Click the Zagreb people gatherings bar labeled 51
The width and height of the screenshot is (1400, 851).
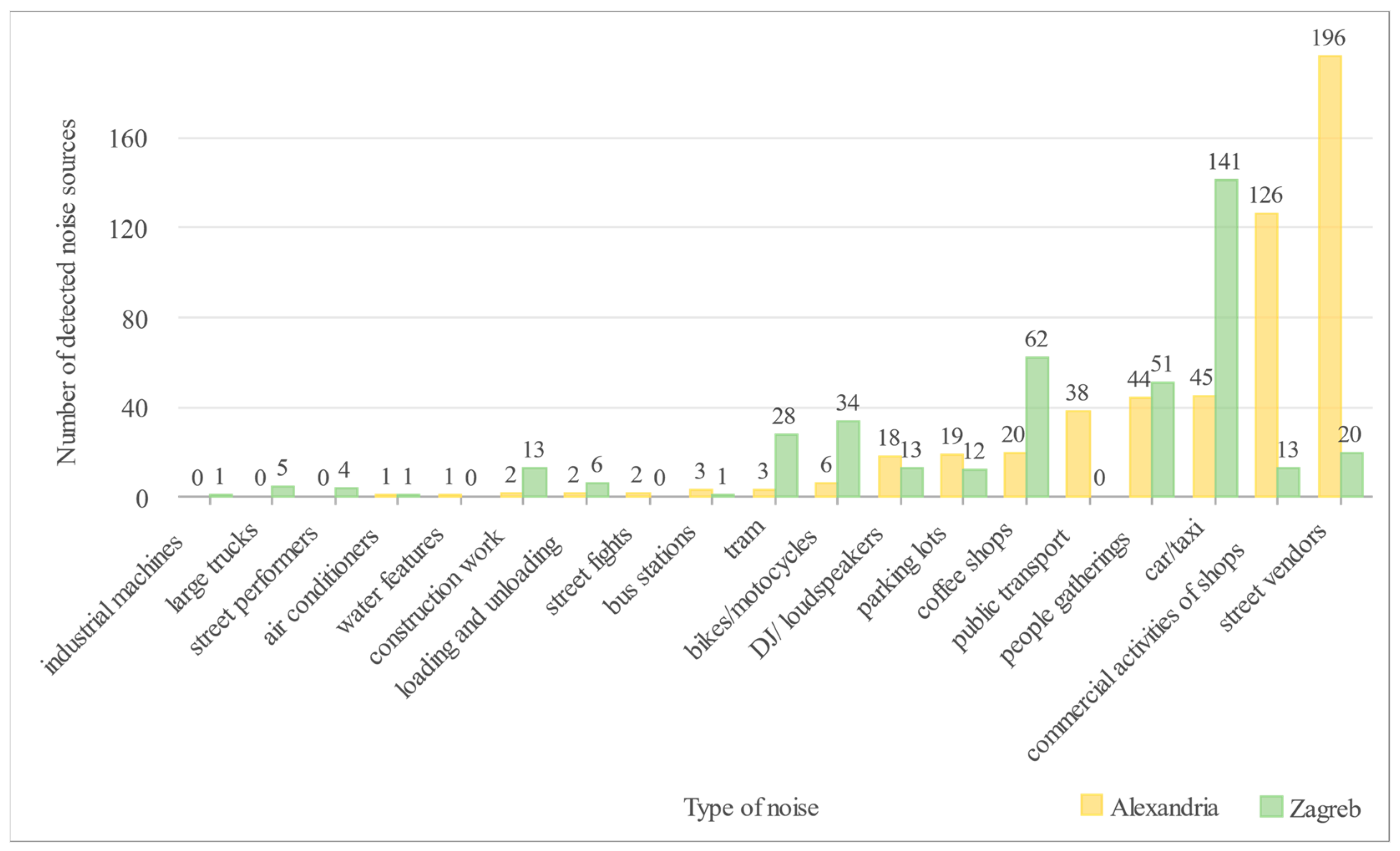tap(1162, 439)
